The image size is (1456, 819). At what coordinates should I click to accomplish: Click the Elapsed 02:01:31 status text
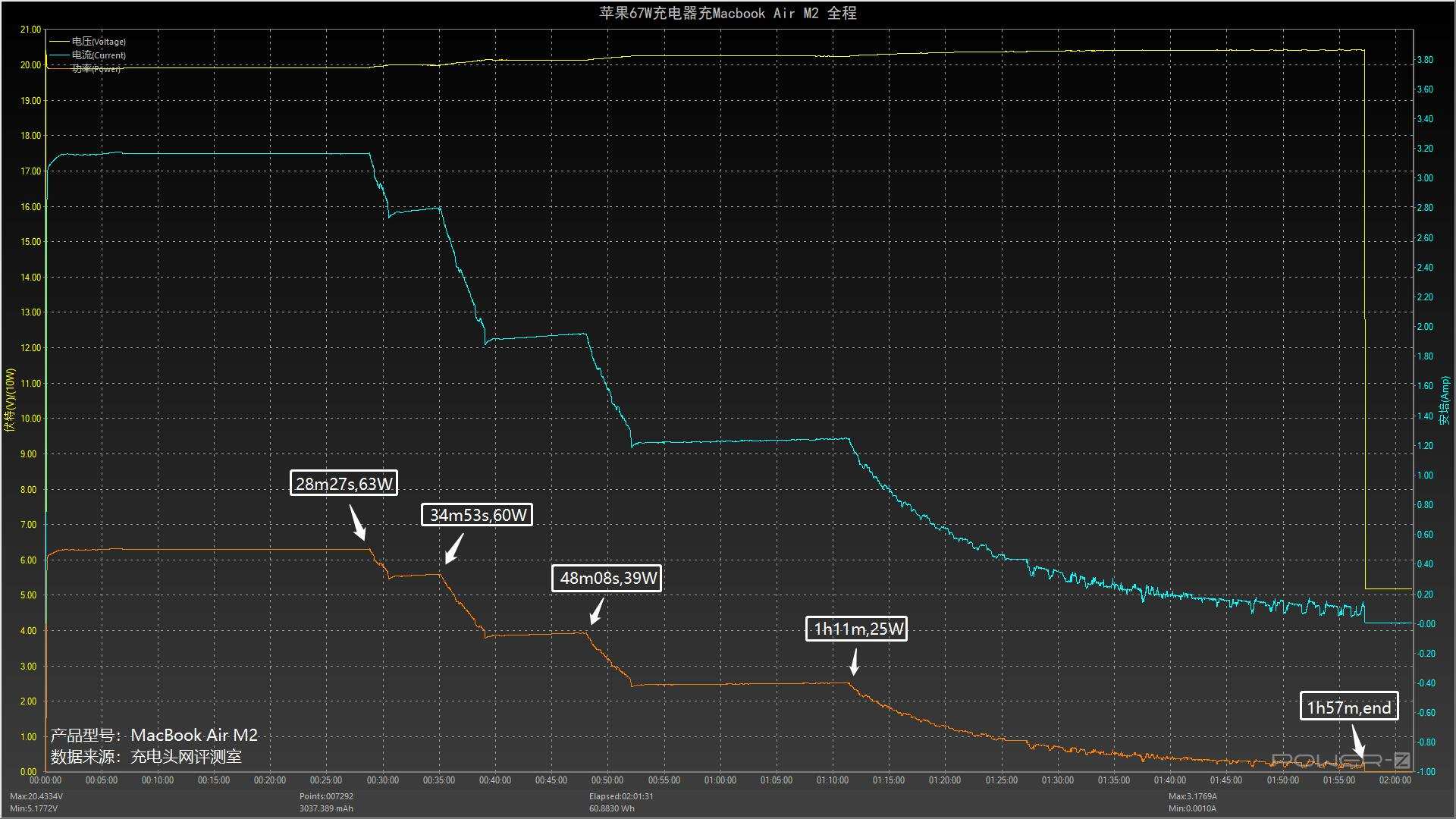coord(621,796)
